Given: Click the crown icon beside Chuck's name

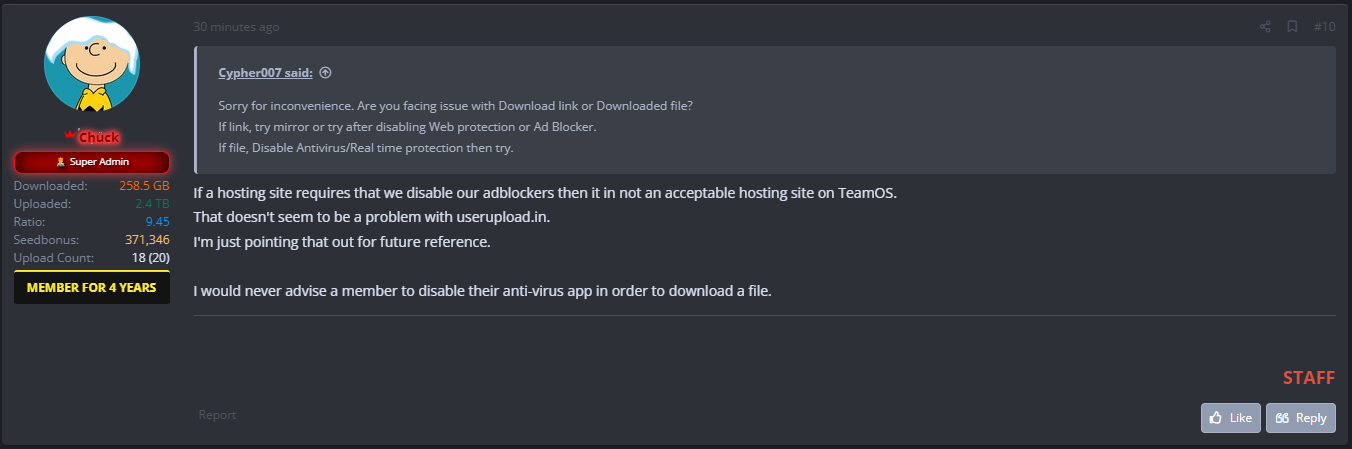Looking at the screenshot, I should 70,136.
